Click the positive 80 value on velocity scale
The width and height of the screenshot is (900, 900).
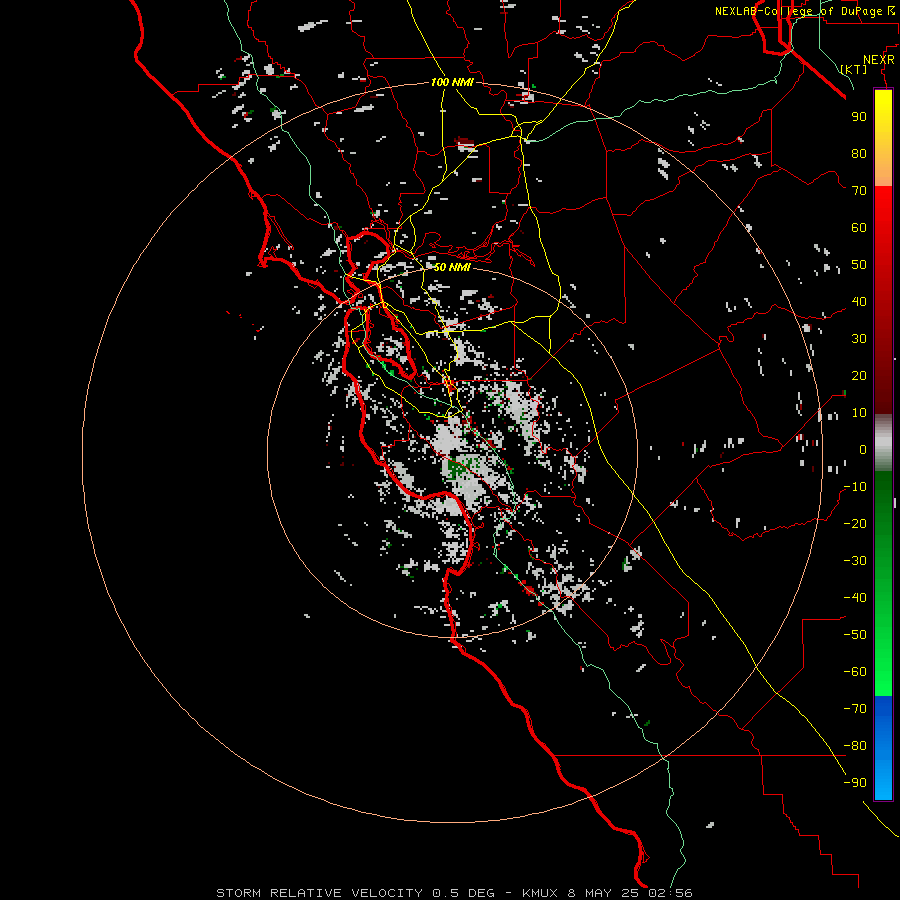(x=859, y=153)
